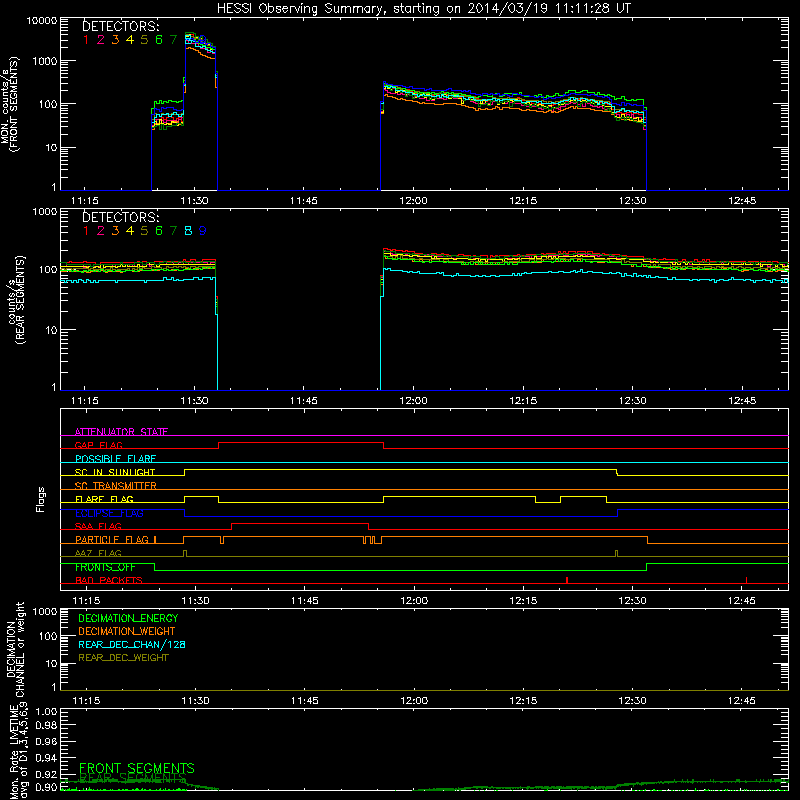Click the 0.98 livetime axis tick label
The image size is (800, 800).
click(x=46, y=725)
